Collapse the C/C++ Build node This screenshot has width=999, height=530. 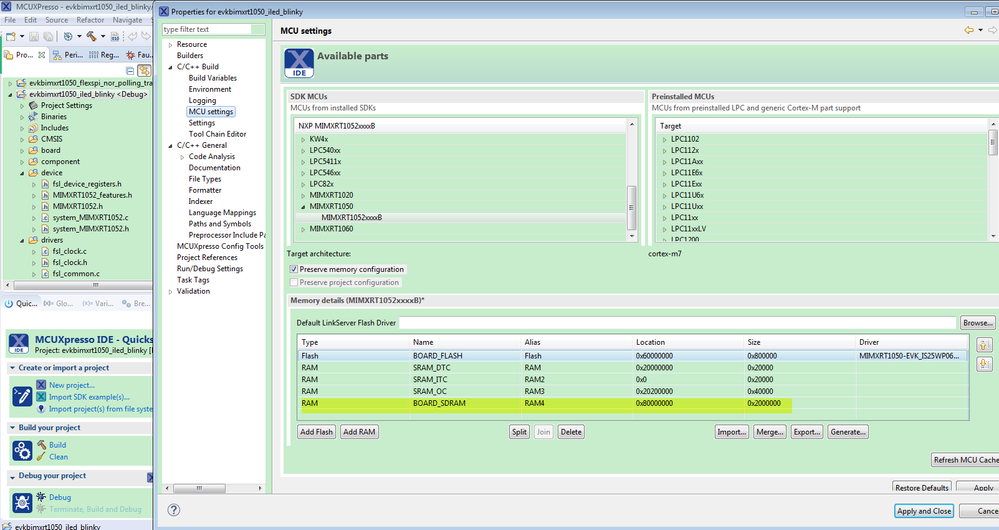coord(170,67)
